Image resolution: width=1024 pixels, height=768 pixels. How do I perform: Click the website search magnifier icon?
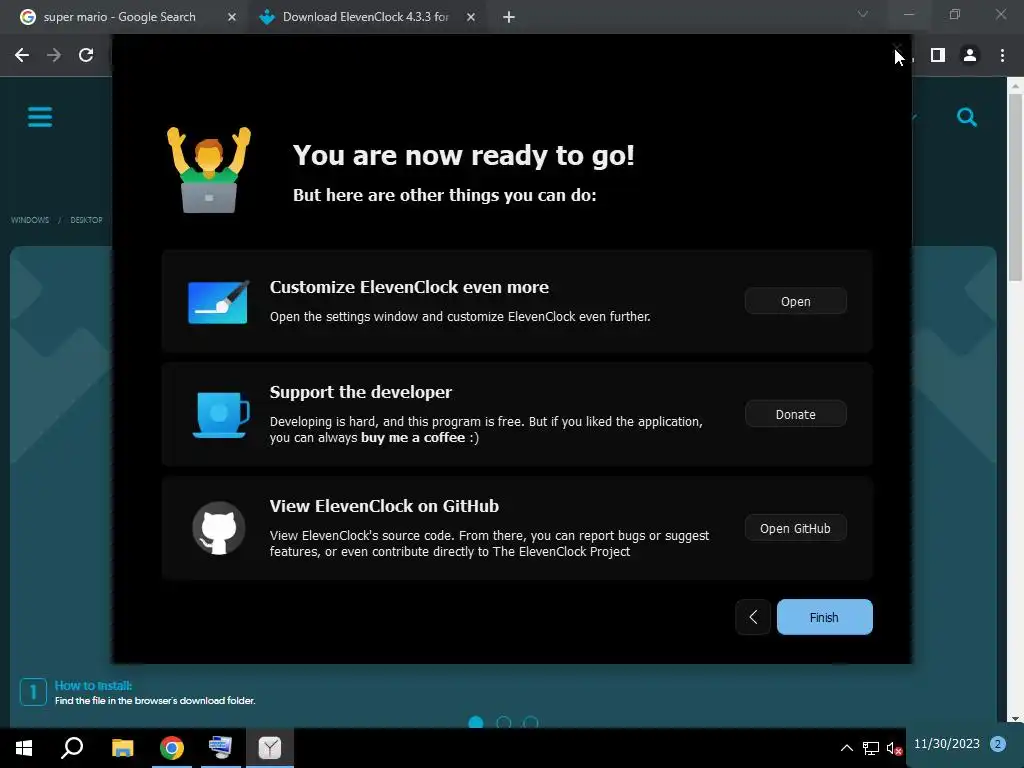point(967,118)
